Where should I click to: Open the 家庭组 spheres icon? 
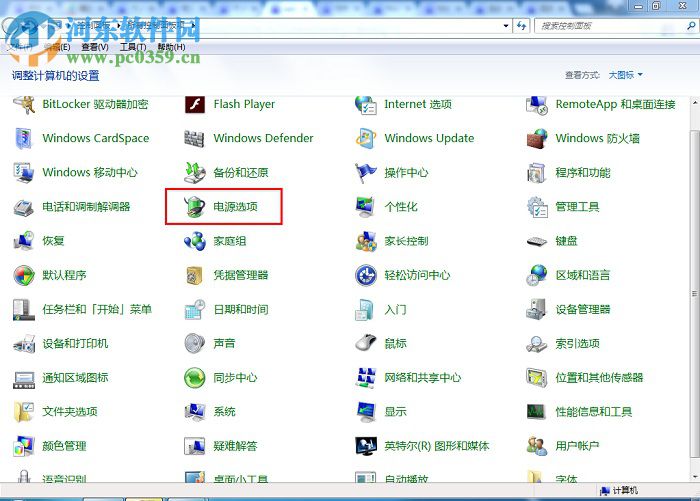click(195, 241)
